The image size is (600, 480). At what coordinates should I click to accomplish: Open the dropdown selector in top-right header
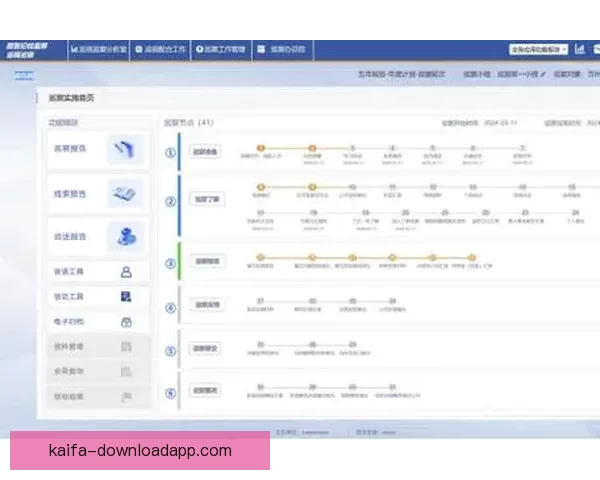538,49
